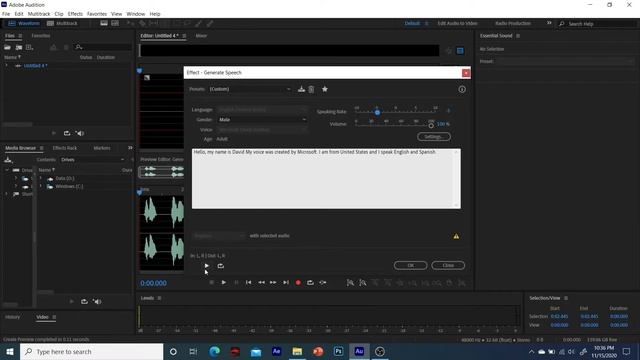Open the Favorites menu
Screen dimensions: 640x360
97,14
